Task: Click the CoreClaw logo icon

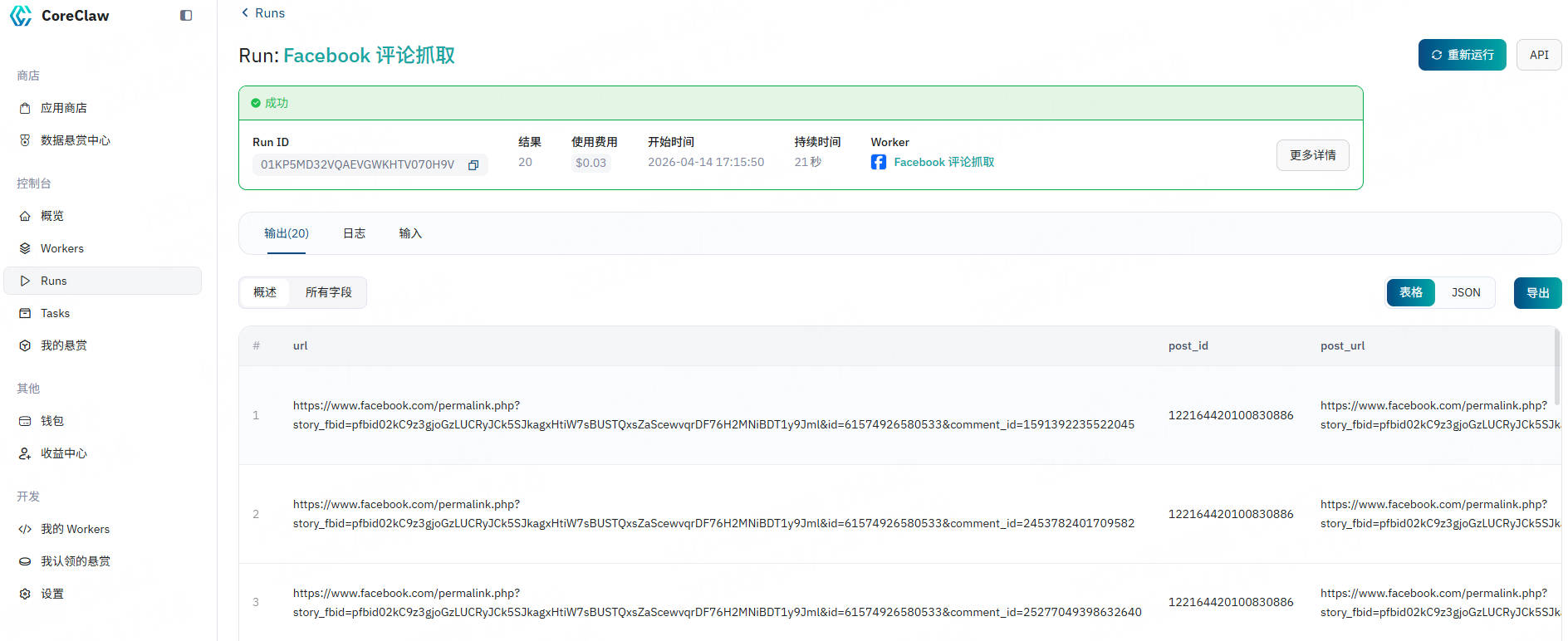Action: [21, 16]
